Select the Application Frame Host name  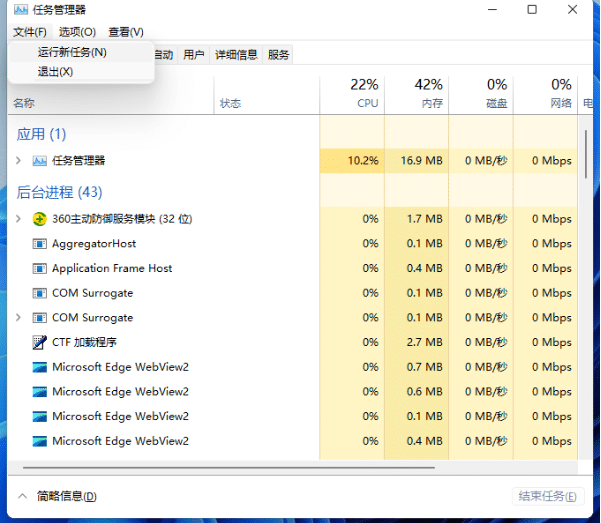coord(112,268)
